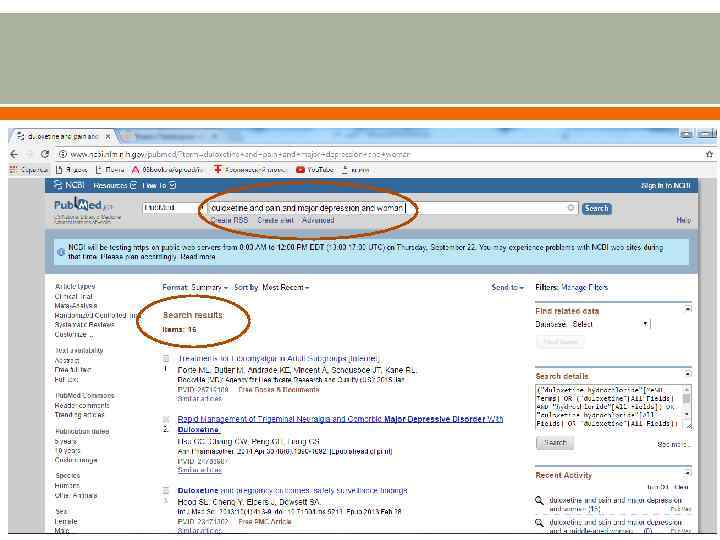720x540 pixels.
Task: Clear the search box with X icon
Action: [571, 208]
